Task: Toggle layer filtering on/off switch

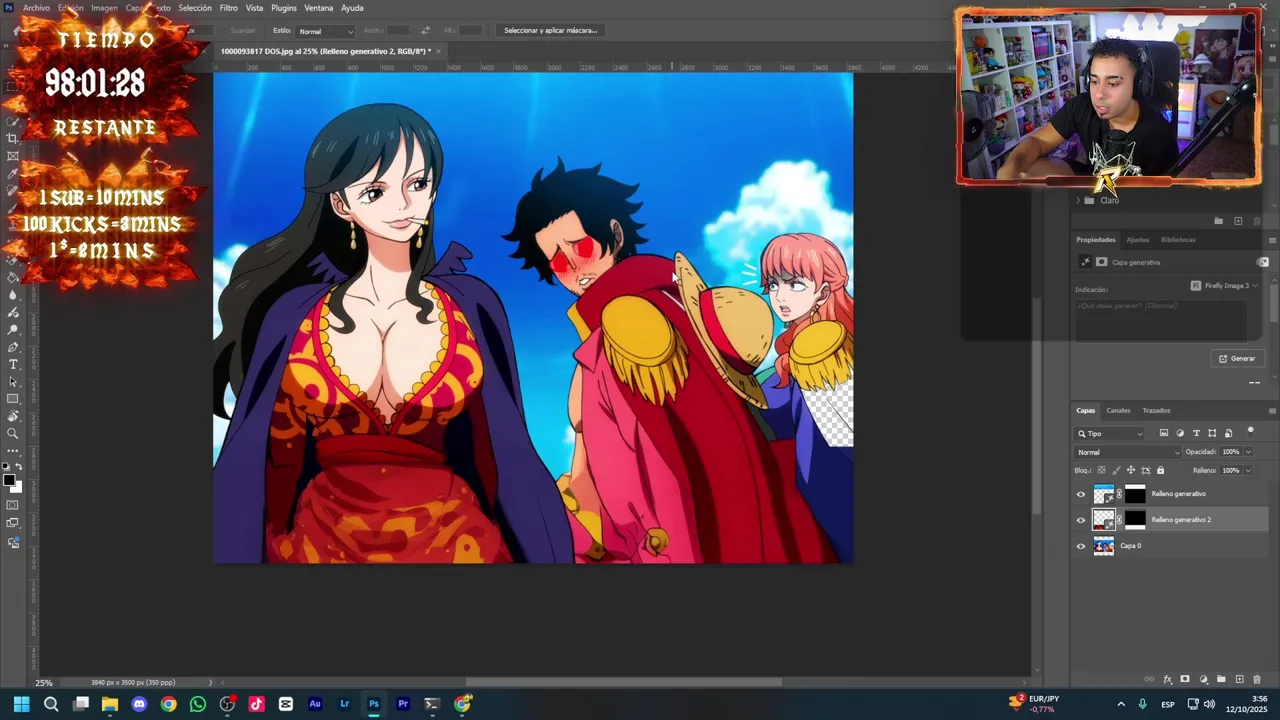Action: coord(1250,431)
